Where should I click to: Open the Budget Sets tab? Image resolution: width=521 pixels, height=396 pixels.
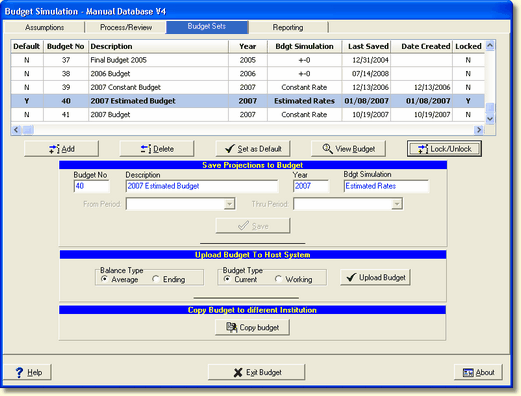(x=207, y=27)
